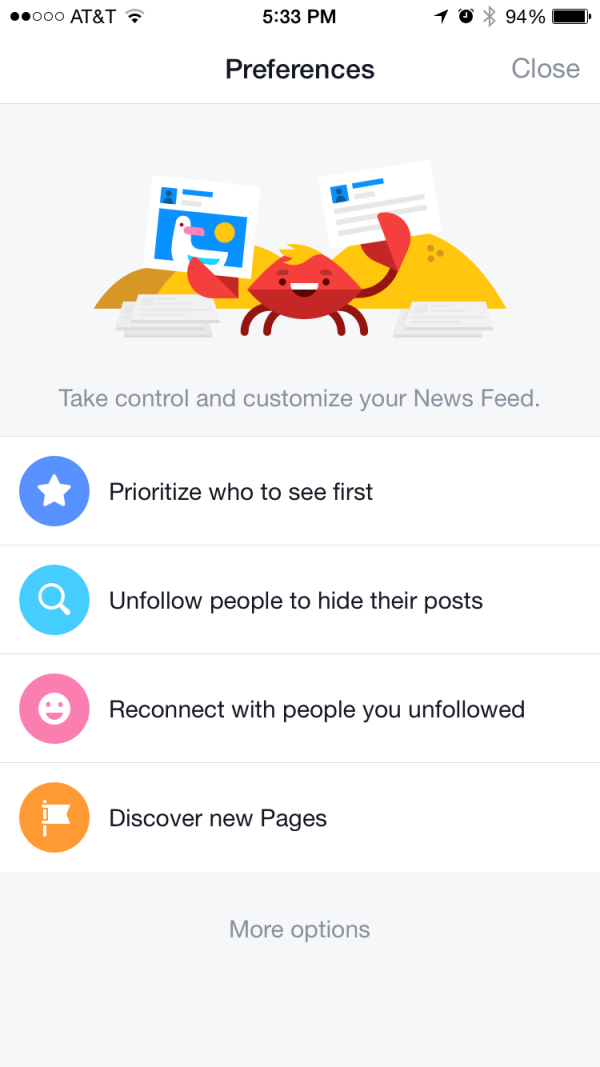
Task: Choose Reconnect with people you unfollowed
Action: click(x=317, y=710)
